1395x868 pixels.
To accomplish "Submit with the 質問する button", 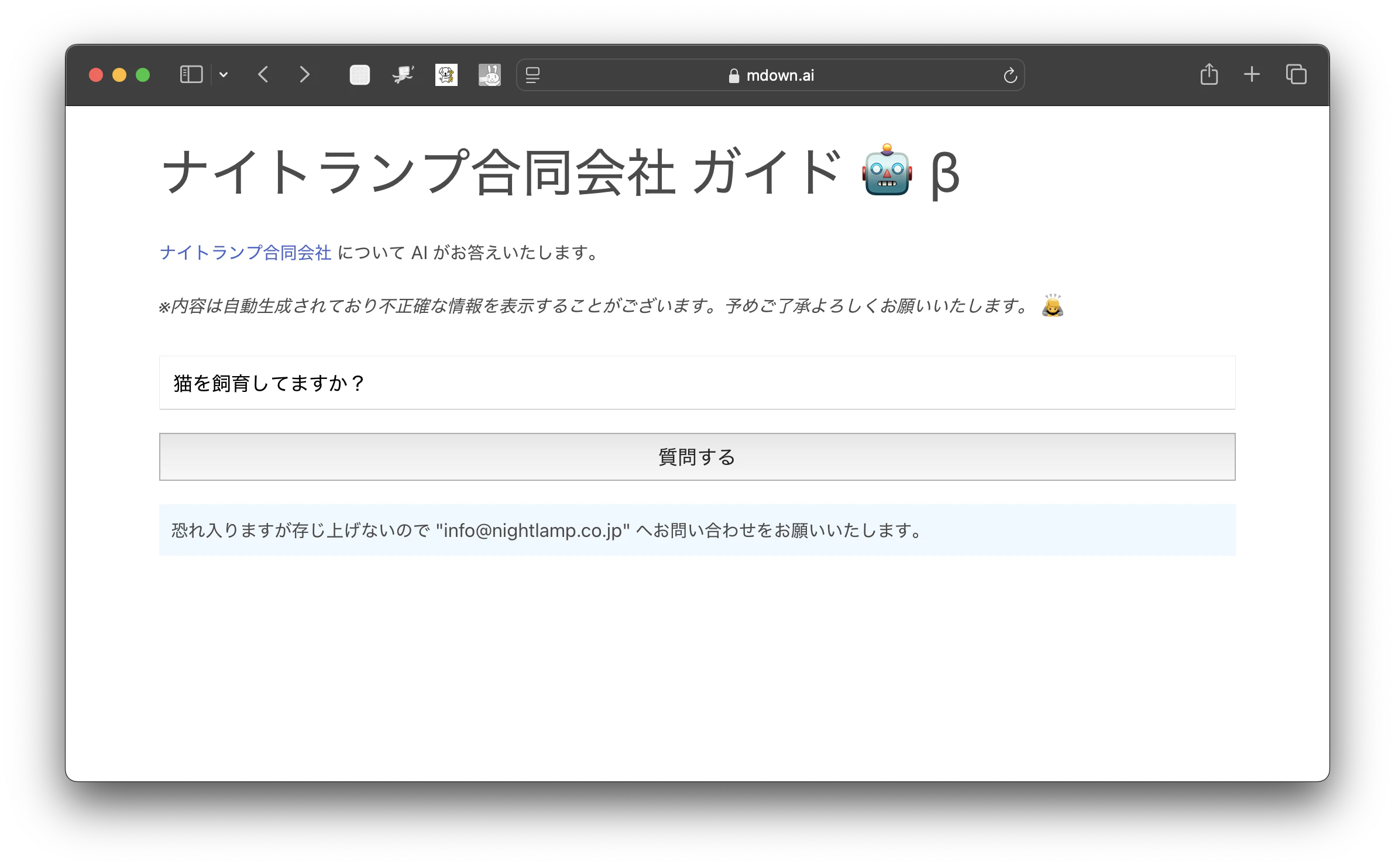I will click(x=697, y=457).
